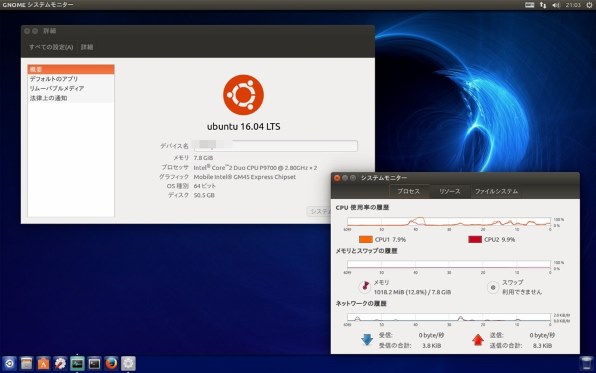Click the Mobile Intel GM45 graphics value
Screen dimensions: 596x373
(x=244, y=177)
